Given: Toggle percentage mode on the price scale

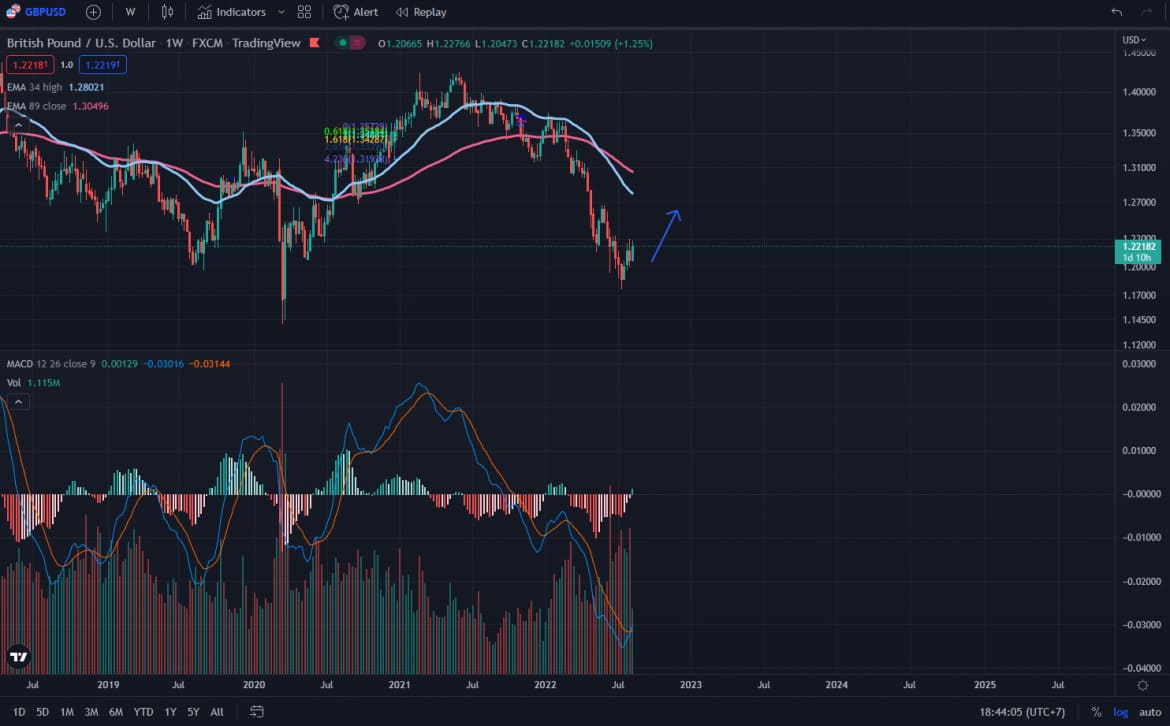Looking at the screenshot, I should [1097, 712].
